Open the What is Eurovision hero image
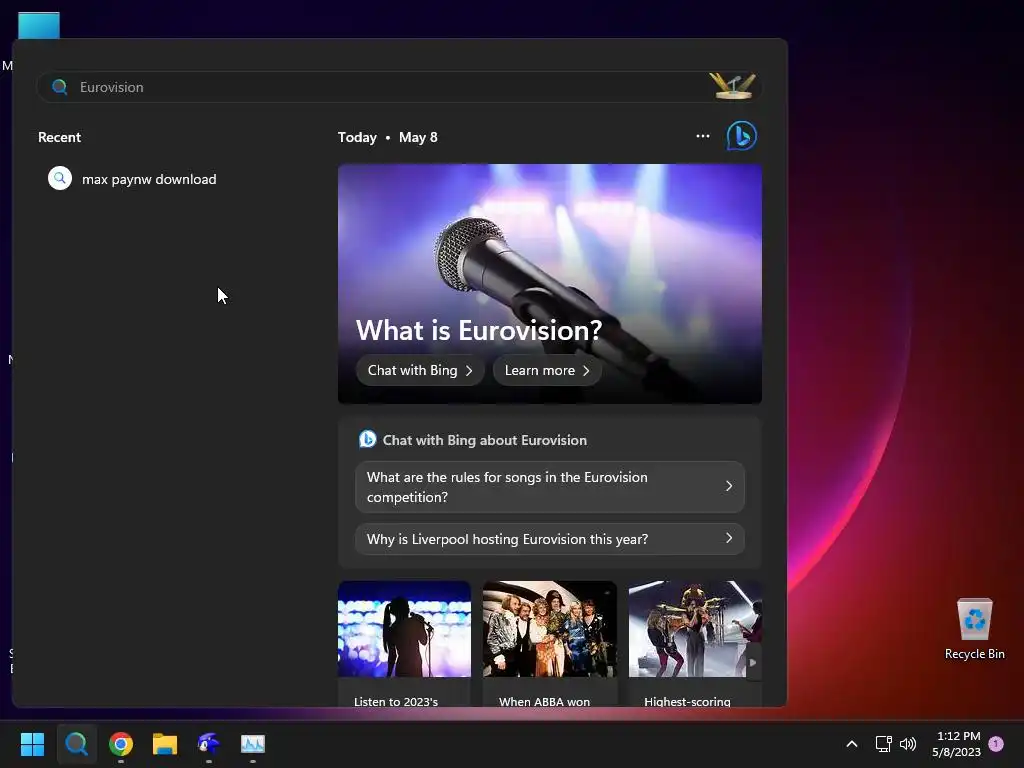 550,283
